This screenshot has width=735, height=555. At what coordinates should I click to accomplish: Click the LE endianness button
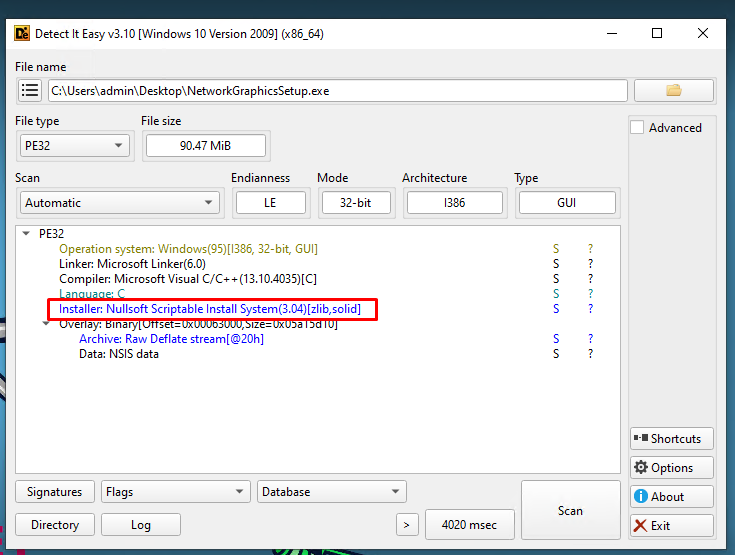(270, 202)
